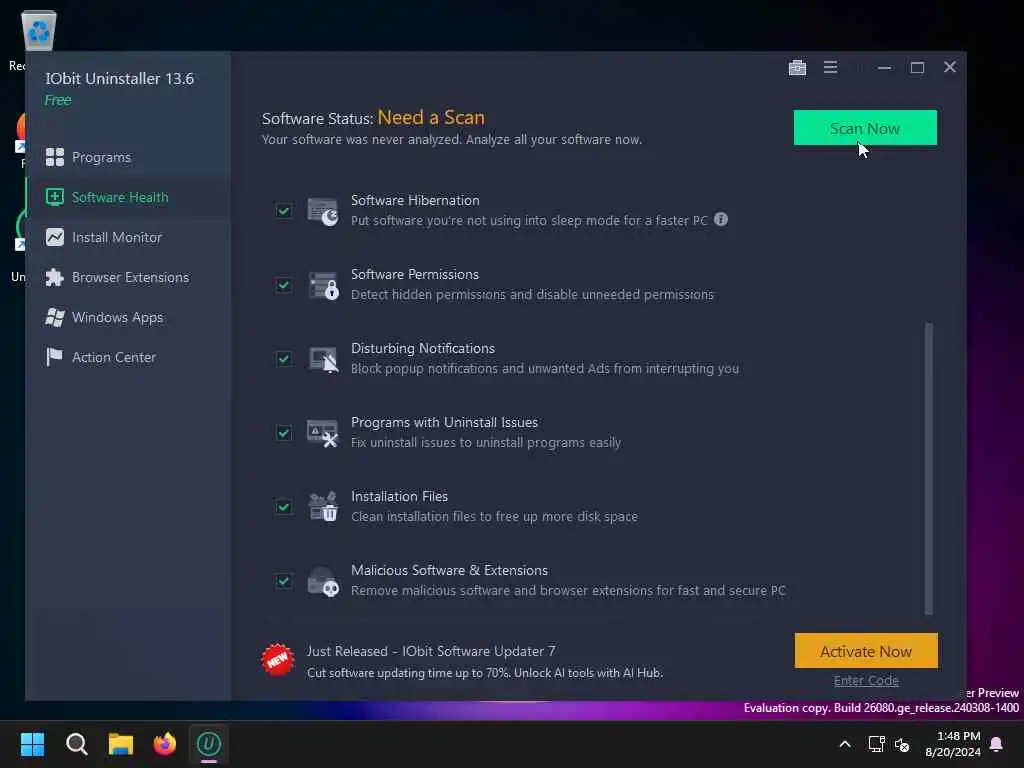Expand hidden system tray icons chevron

click(x=844, y=744)
